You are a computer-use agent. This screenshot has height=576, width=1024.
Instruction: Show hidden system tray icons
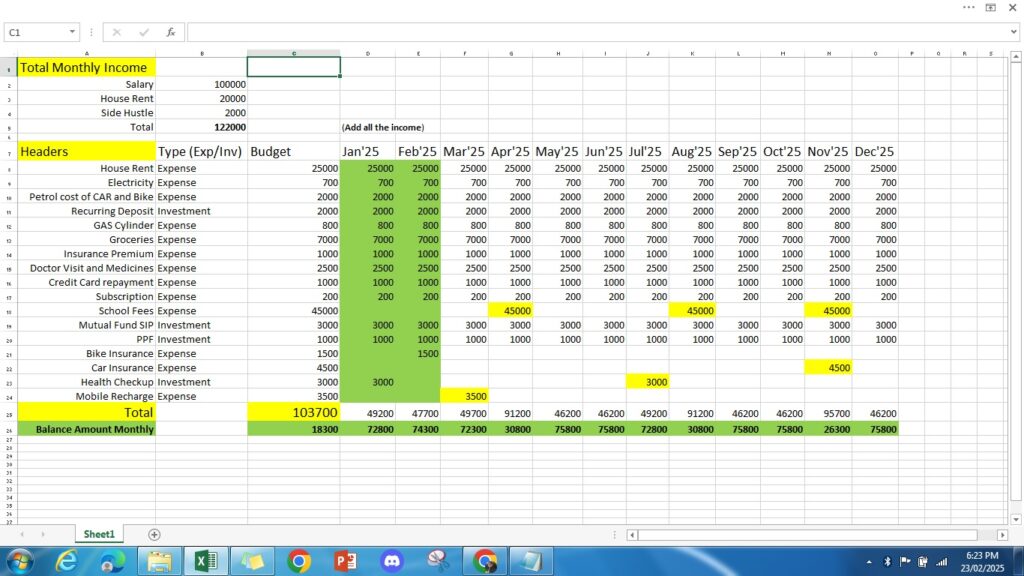coord(869,562)
